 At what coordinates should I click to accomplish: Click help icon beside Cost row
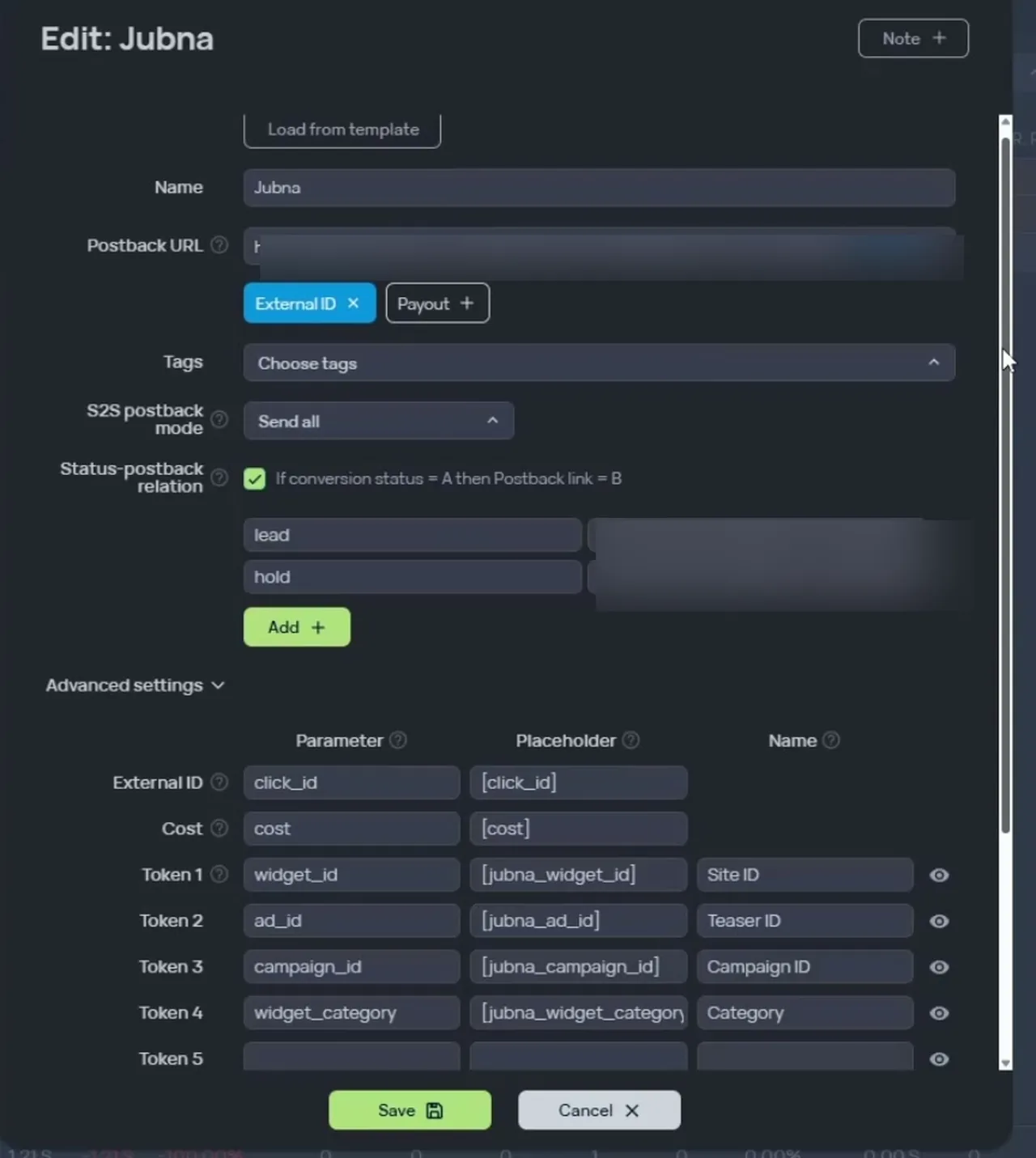coord(219,828)
